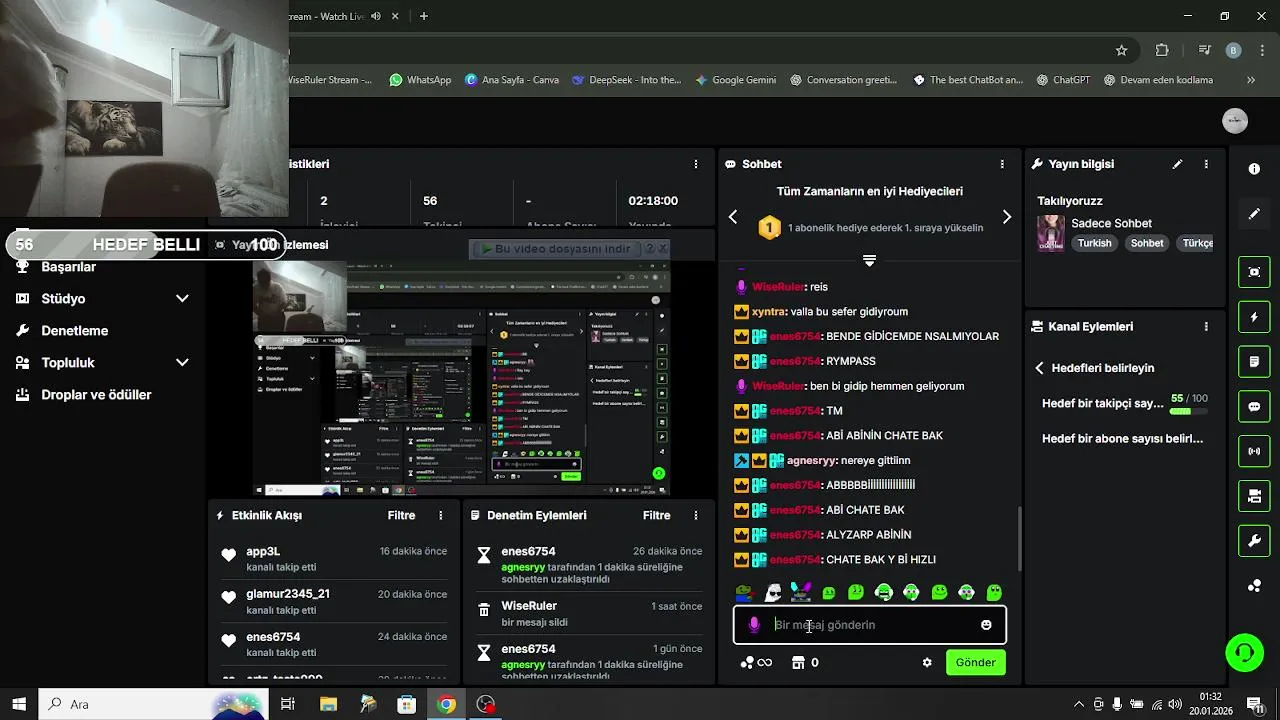Click the pencil edit icon in right sidebar

coord(1254,214)
